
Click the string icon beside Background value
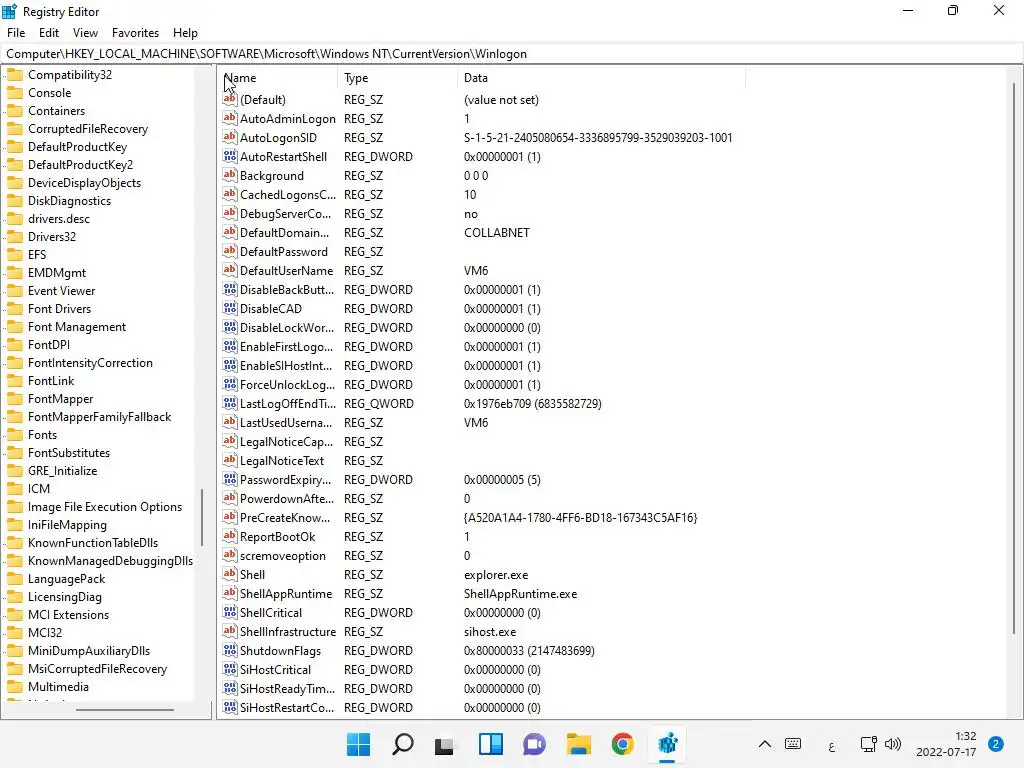point(229,175)
